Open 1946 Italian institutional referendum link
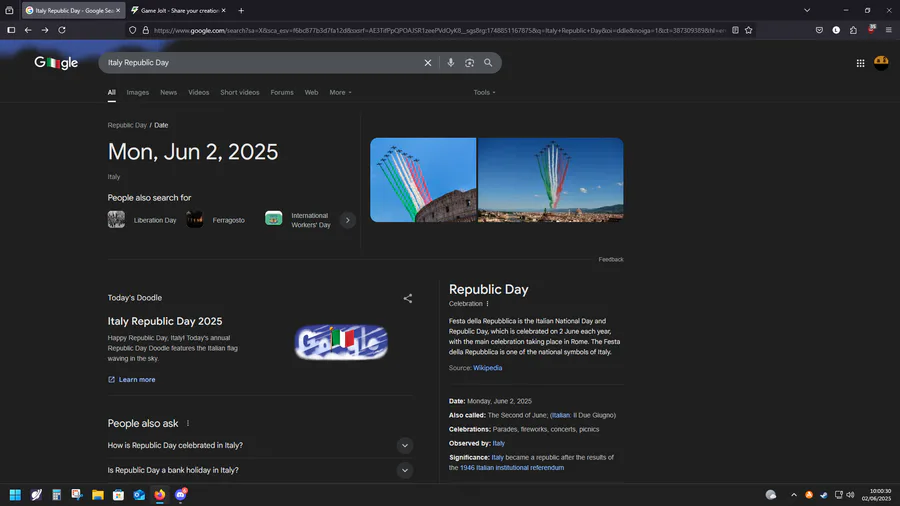The image size is (900, 506). tap(512, 468)
